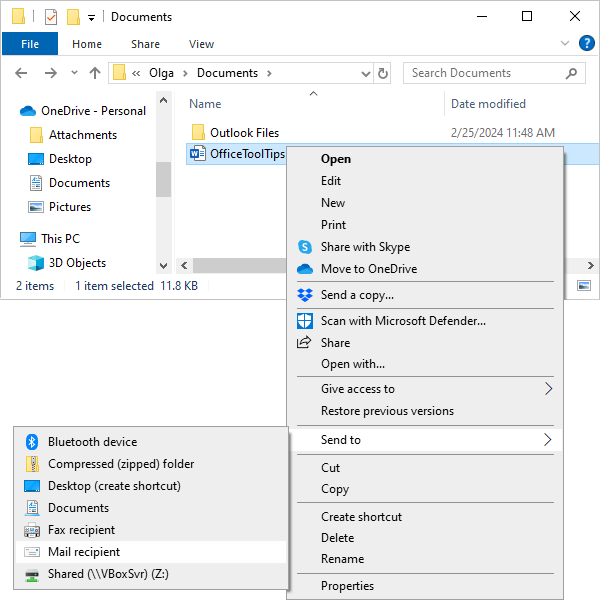Sort by Date modified column header
Screen dimensions: 600x600
(488, 104)
